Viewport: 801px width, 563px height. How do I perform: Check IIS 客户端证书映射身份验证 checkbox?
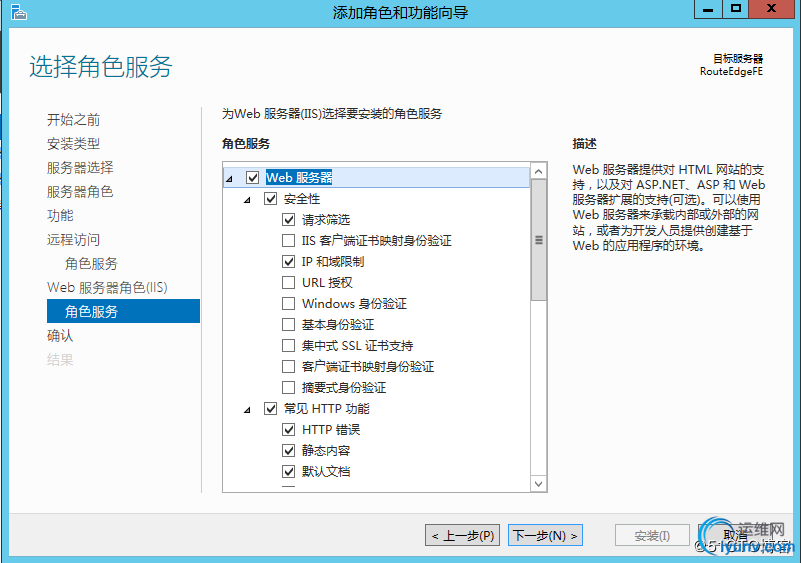pyautogui.click(x=288, y=241)
